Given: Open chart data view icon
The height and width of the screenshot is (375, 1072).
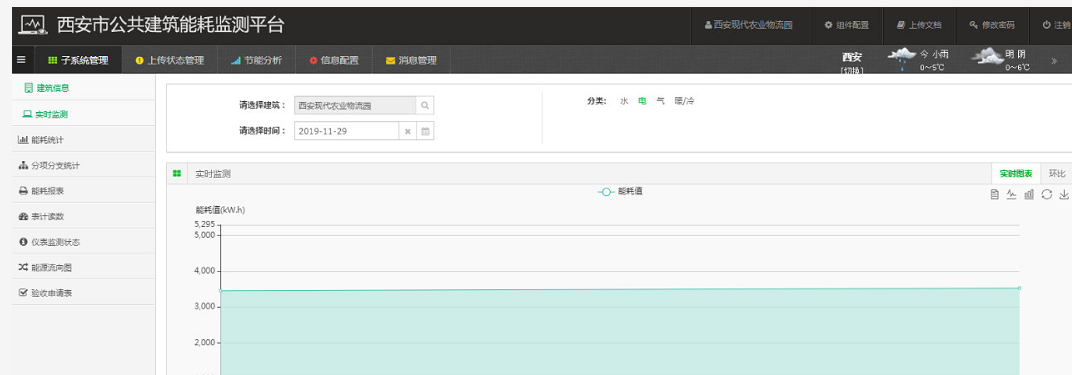Looking at the screenshot, I should [995, 195].
